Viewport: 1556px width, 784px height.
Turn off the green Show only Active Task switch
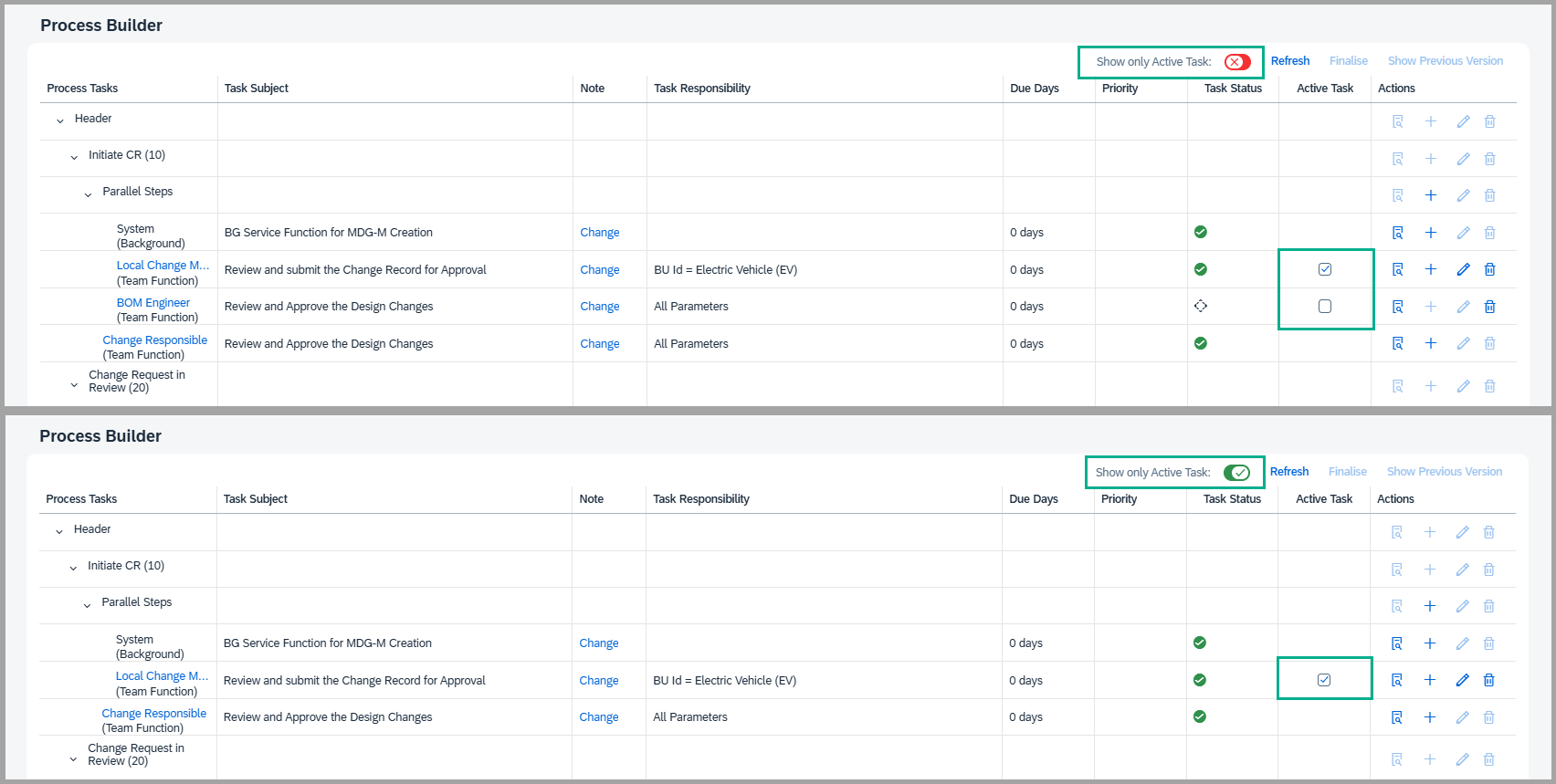point(1236,473)
